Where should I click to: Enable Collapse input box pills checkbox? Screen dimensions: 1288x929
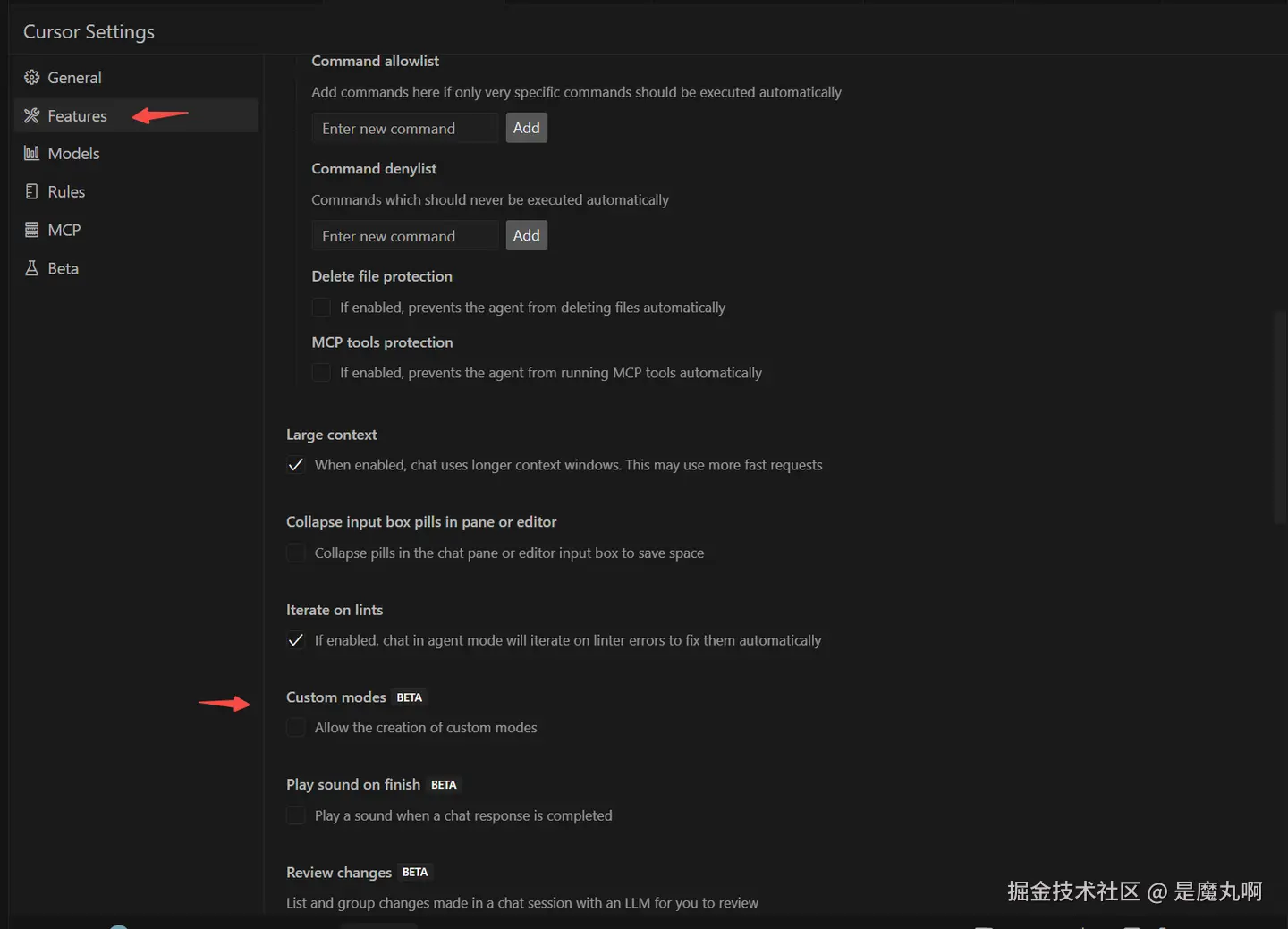point(296,553)
